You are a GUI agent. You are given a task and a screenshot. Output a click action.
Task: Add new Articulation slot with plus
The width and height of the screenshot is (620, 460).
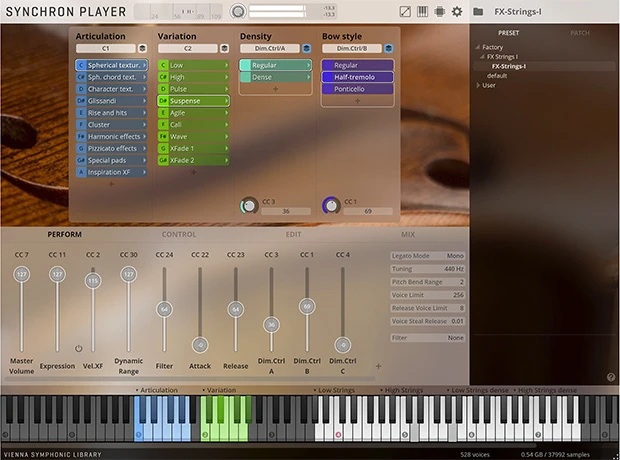coord(111,184)
